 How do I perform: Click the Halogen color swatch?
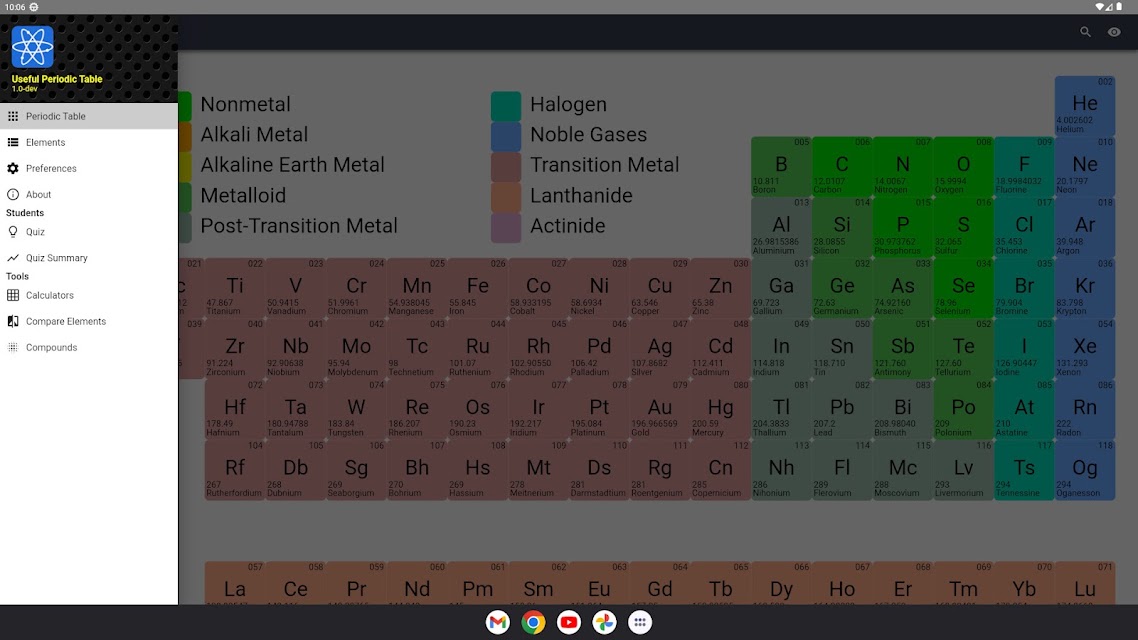506,106
